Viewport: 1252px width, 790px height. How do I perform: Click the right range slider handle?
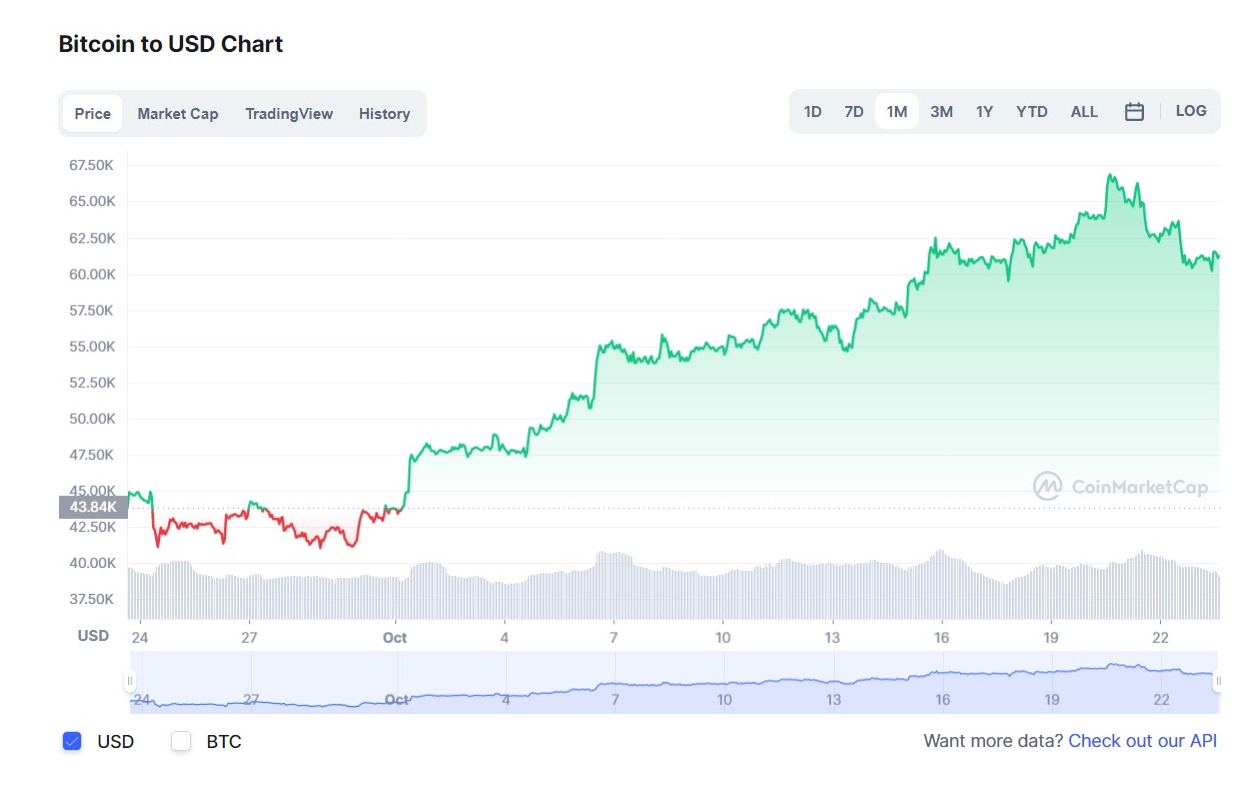[1218, 682]
